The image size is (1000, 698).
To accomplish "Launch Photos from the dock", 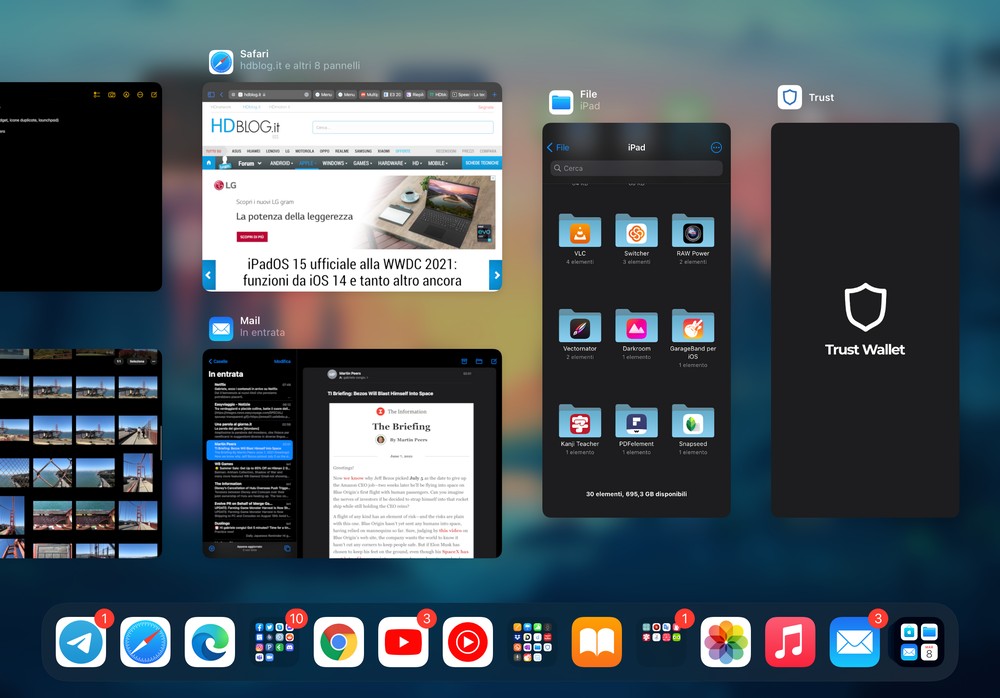I will point(726,642).
